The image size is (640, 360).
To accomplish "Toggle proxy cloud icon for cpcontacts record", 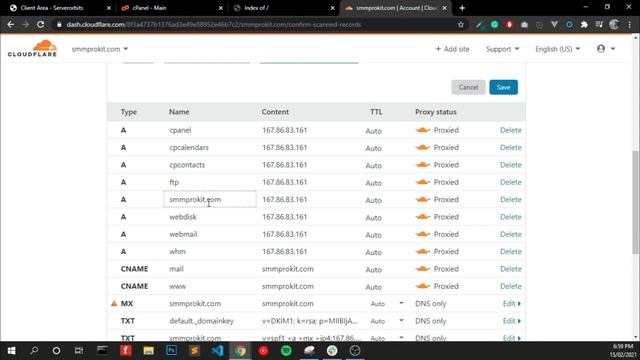I will [x=423, y=165].
